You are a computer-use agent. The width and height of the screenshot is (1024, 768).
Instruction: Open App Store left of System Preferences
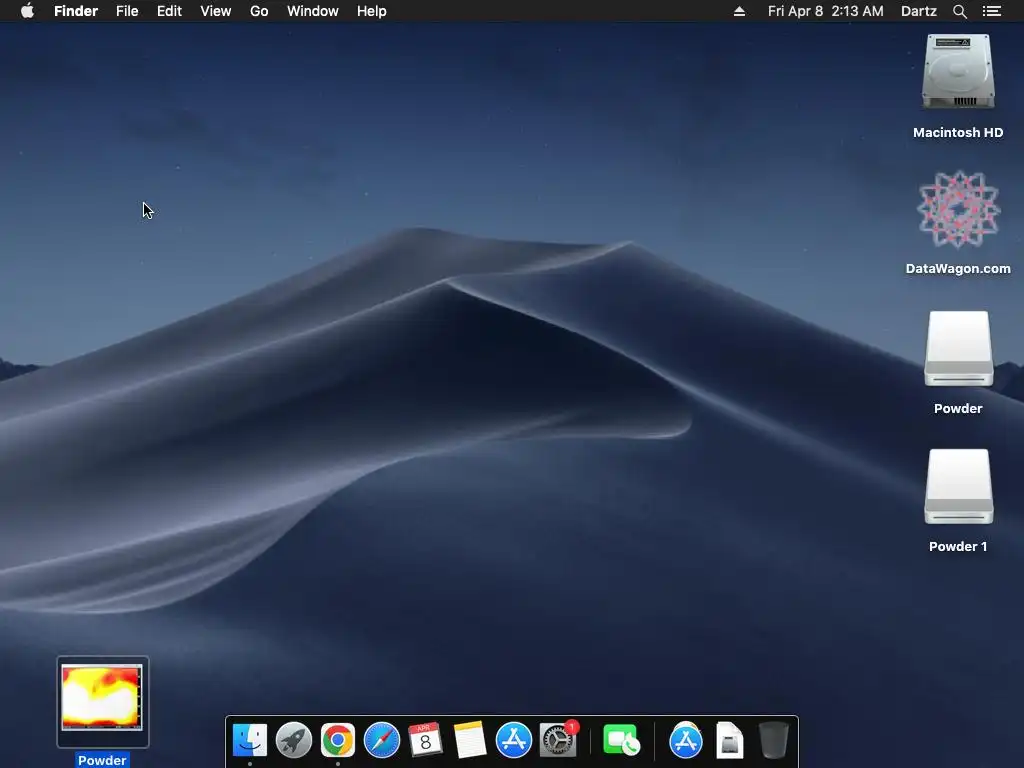513,741
